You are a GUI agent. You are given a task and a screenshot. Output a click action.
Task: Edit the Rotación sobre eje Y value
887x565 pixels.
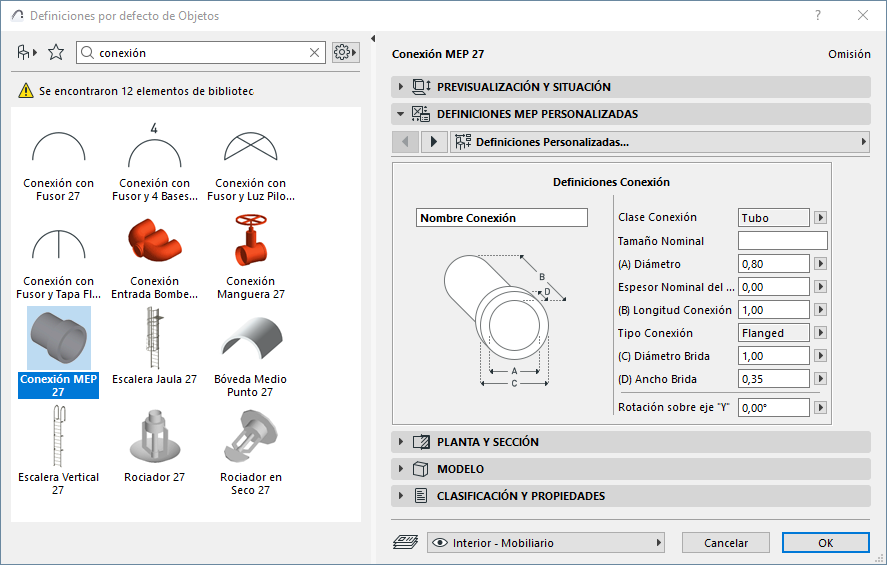point(773,407)
